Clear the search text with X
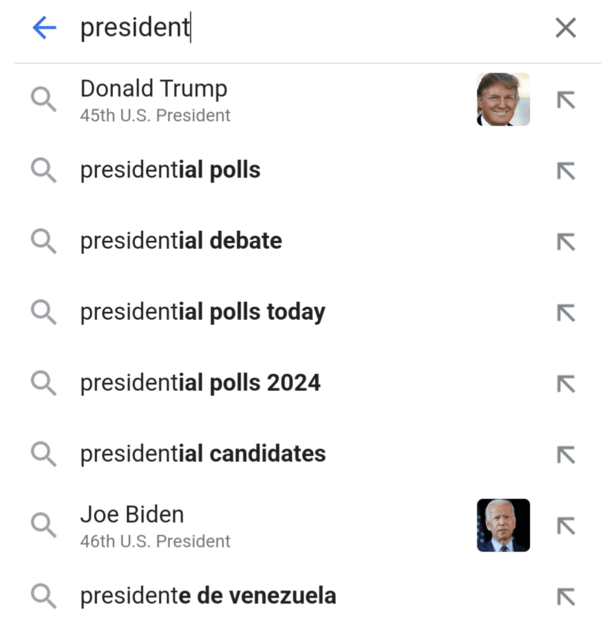The width and height of the screenshot is (609, 640). [565, 28]
